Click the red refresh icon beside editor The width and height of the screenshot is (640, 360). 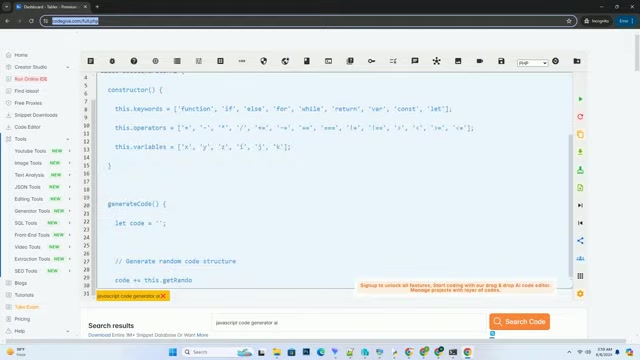click(x=580, y=117)
